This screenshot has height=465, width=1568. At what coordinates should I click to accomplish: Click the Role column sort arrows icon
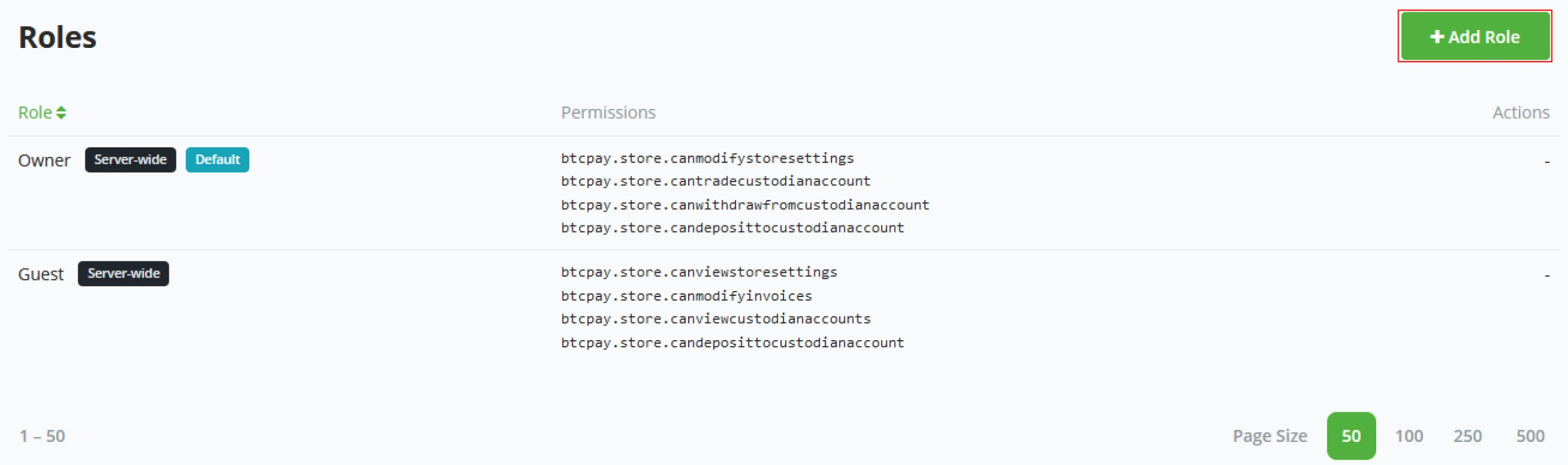(x=61, y=112)
